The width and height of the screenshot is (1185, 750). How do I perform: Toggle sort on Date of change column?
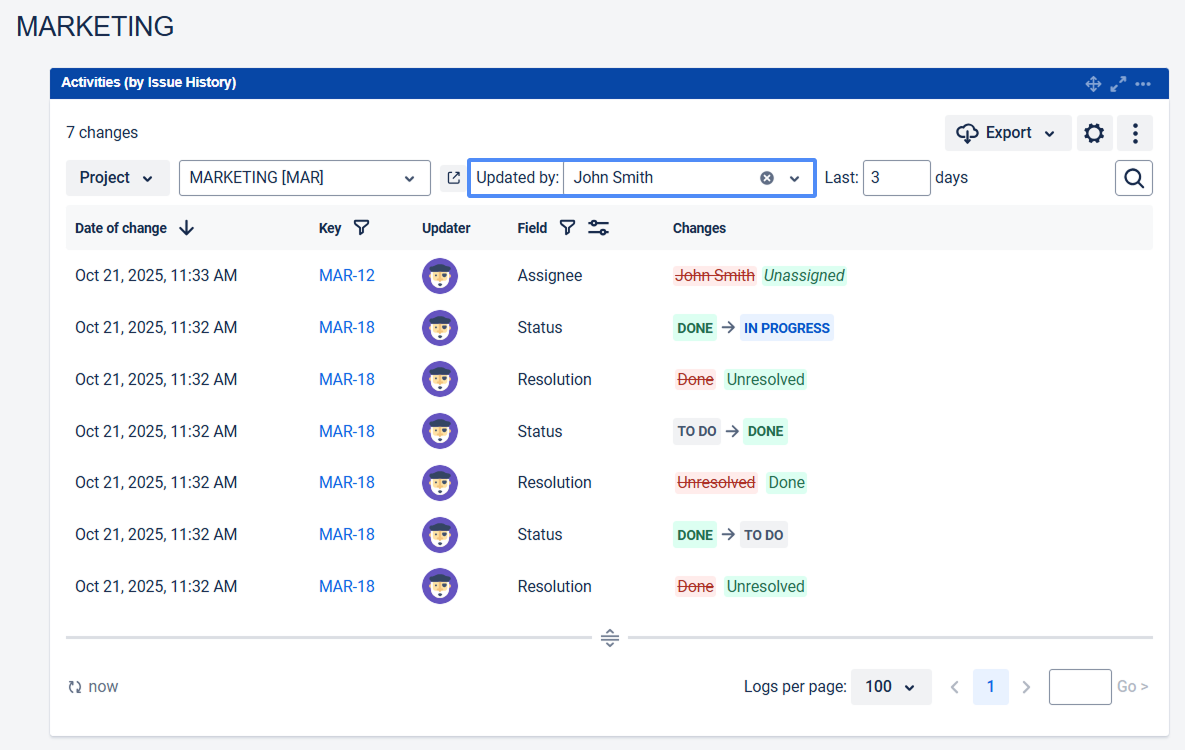pyautogui.click(x=186, y=228)
